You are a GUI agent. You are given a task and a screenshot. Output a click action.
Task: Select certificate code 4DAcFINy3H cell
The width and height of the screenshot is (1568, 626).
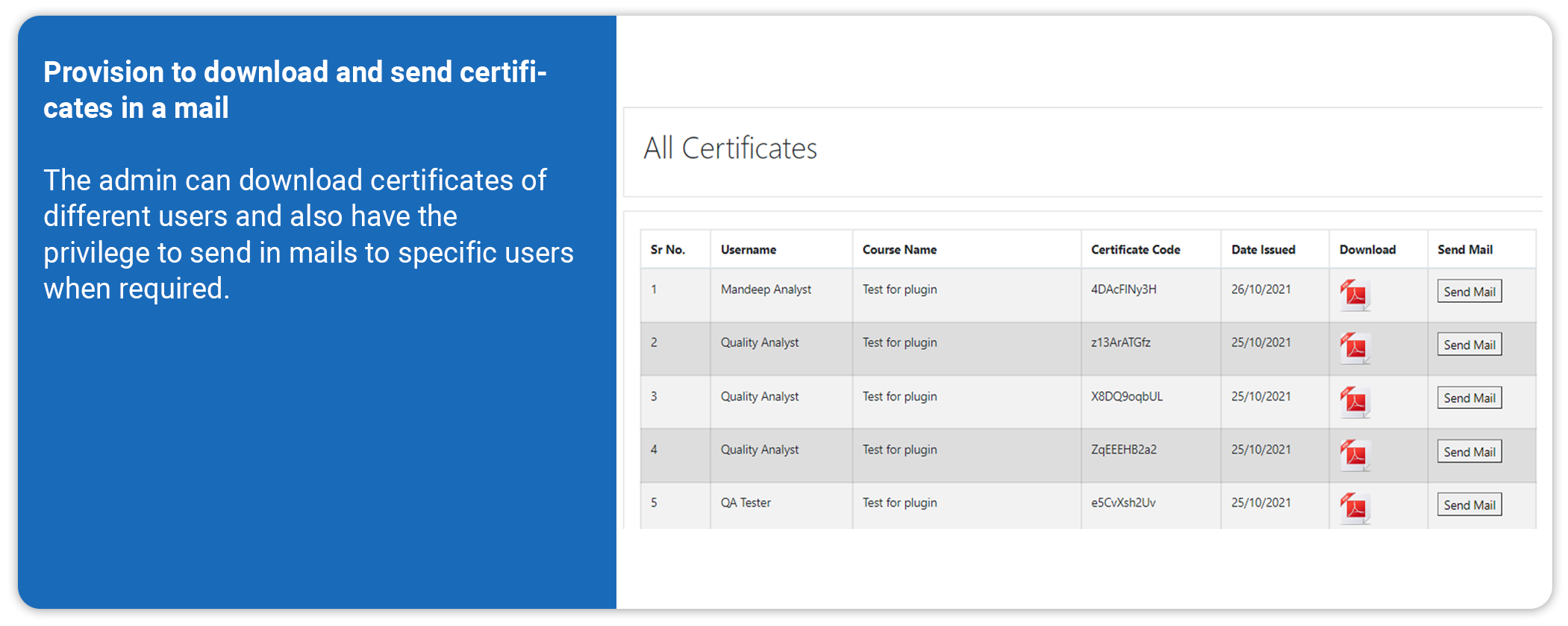1123,289
